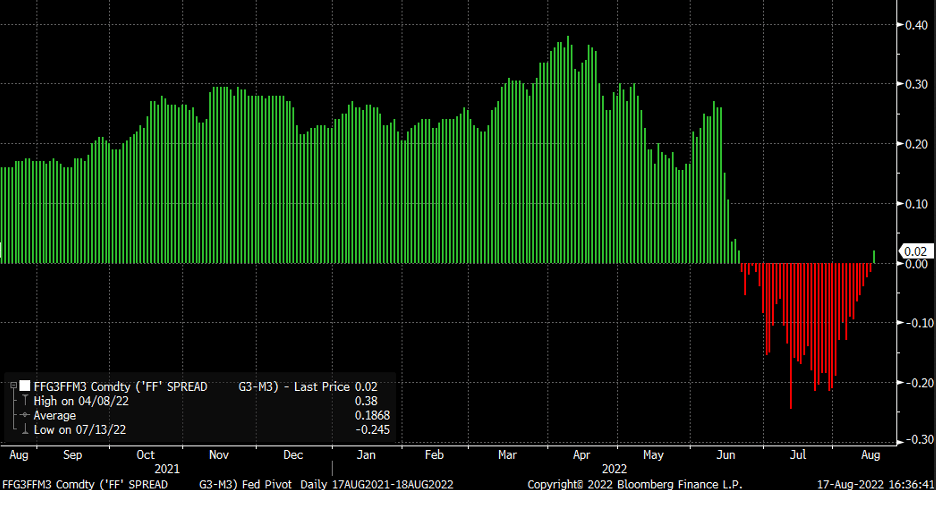Click the 0.02 last-price tag on axis

916,252
